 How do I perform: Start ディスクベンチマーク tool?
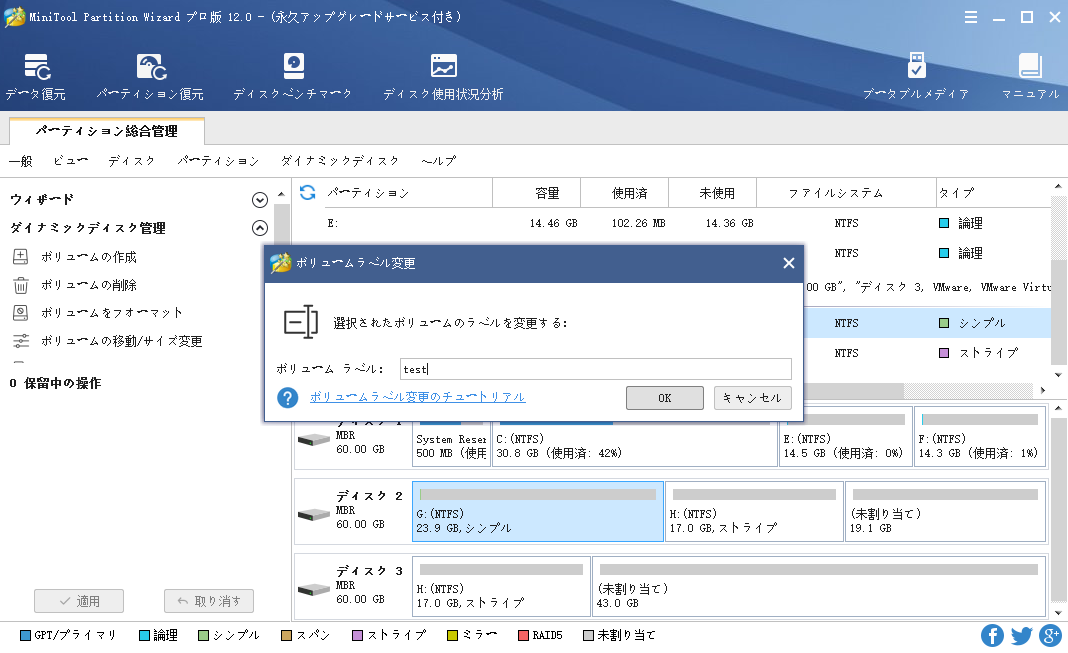[293, 77]
